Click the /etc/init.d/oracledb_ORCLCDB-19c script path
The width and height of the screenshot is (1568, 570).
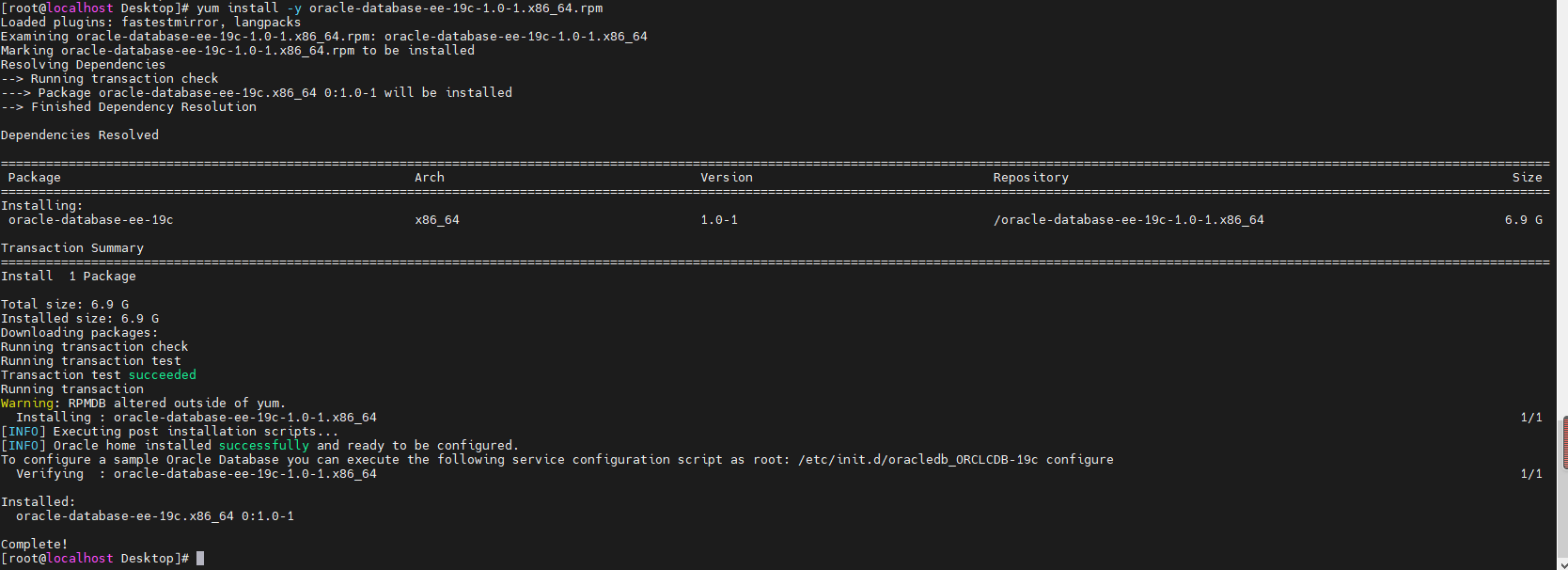[918, 460]
